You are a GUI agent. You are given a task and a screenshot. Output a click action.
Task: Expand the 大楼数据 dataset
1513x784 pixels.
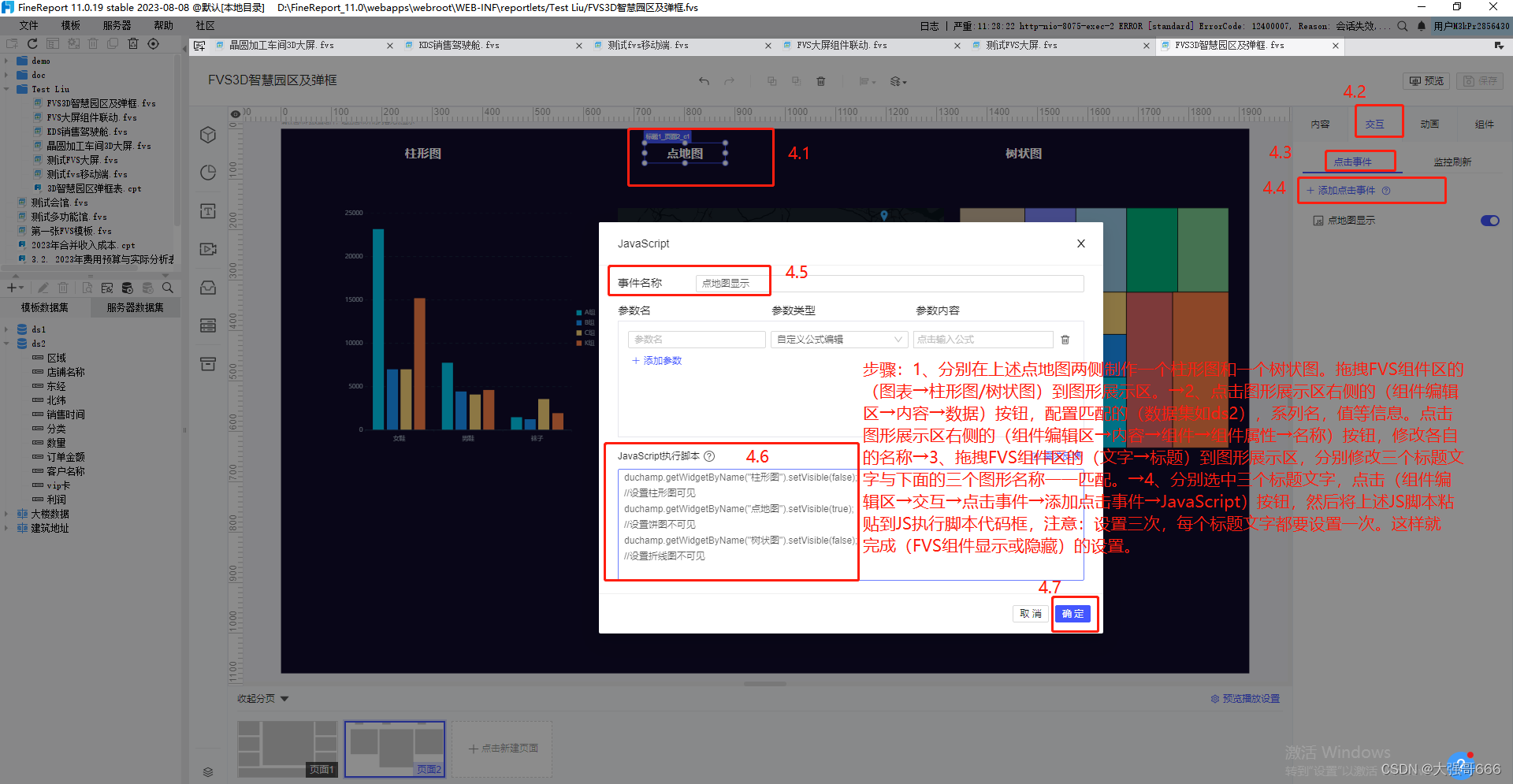point(6,514)
